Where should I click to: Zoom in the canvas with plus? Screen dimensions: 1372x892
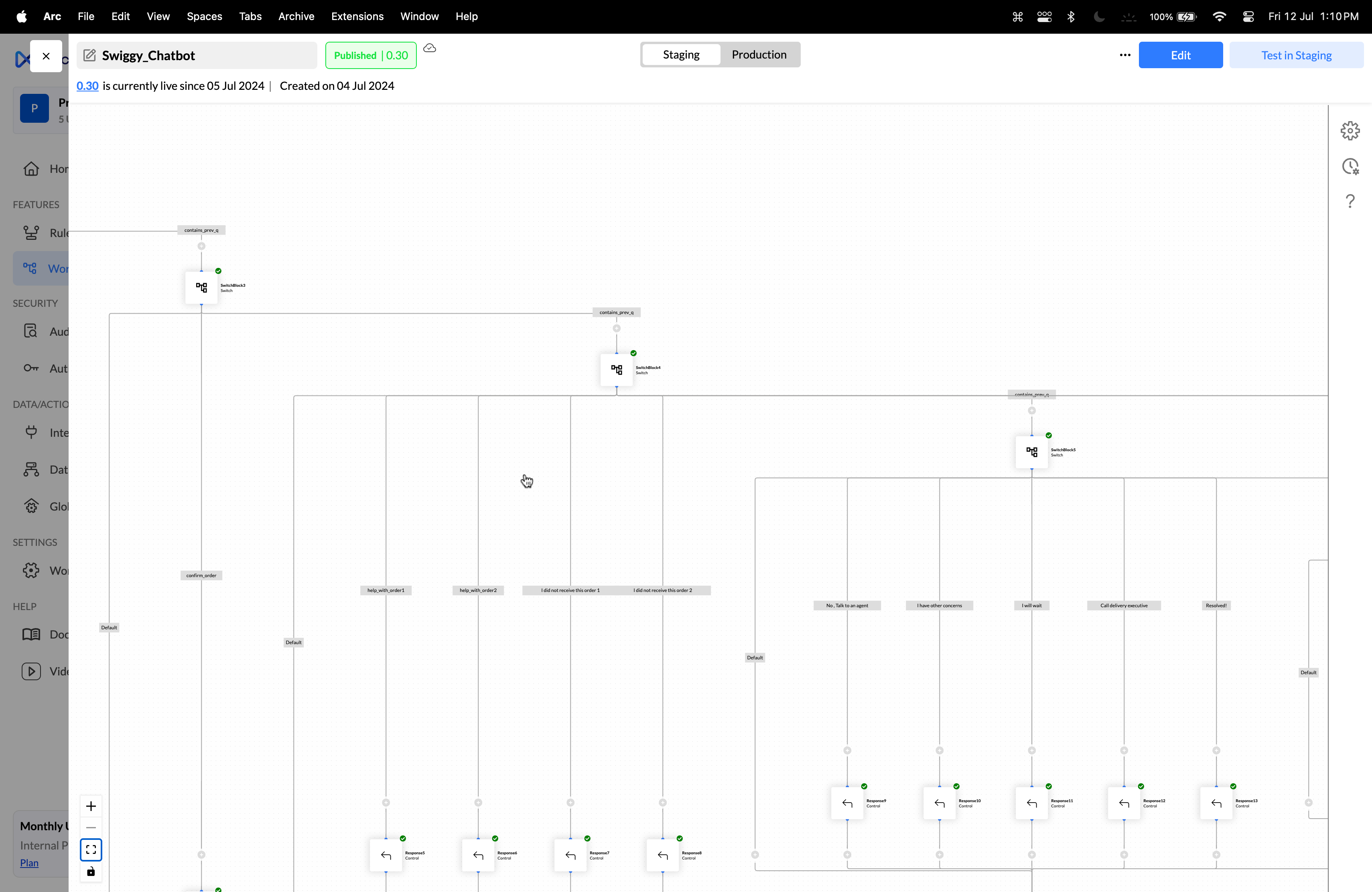point(91,806)
